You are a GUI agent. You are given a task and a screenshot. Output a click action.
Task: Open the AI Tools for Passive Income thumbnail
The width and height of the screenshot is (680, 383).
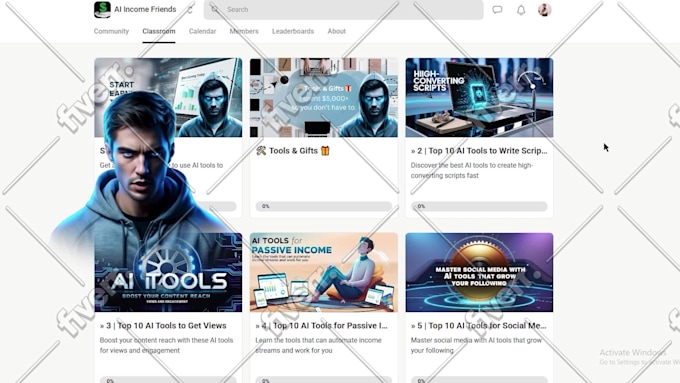324,272
